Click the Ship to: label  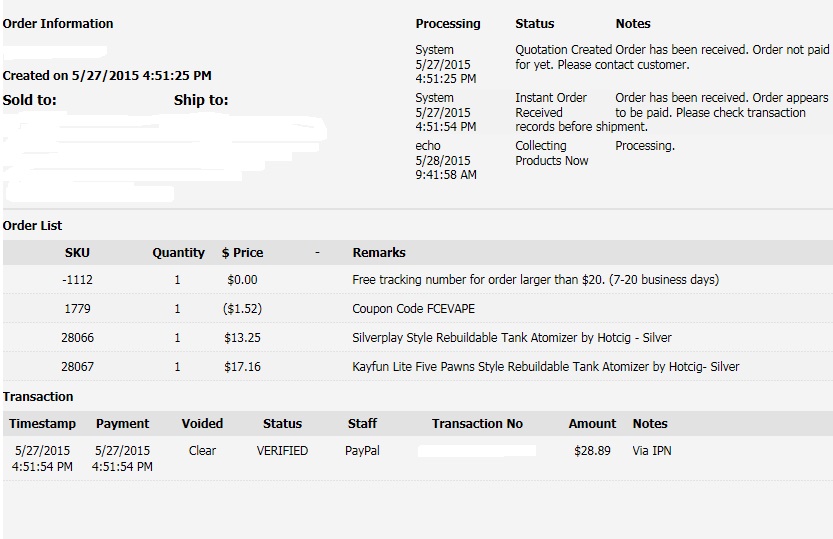[x=201, y=100]
